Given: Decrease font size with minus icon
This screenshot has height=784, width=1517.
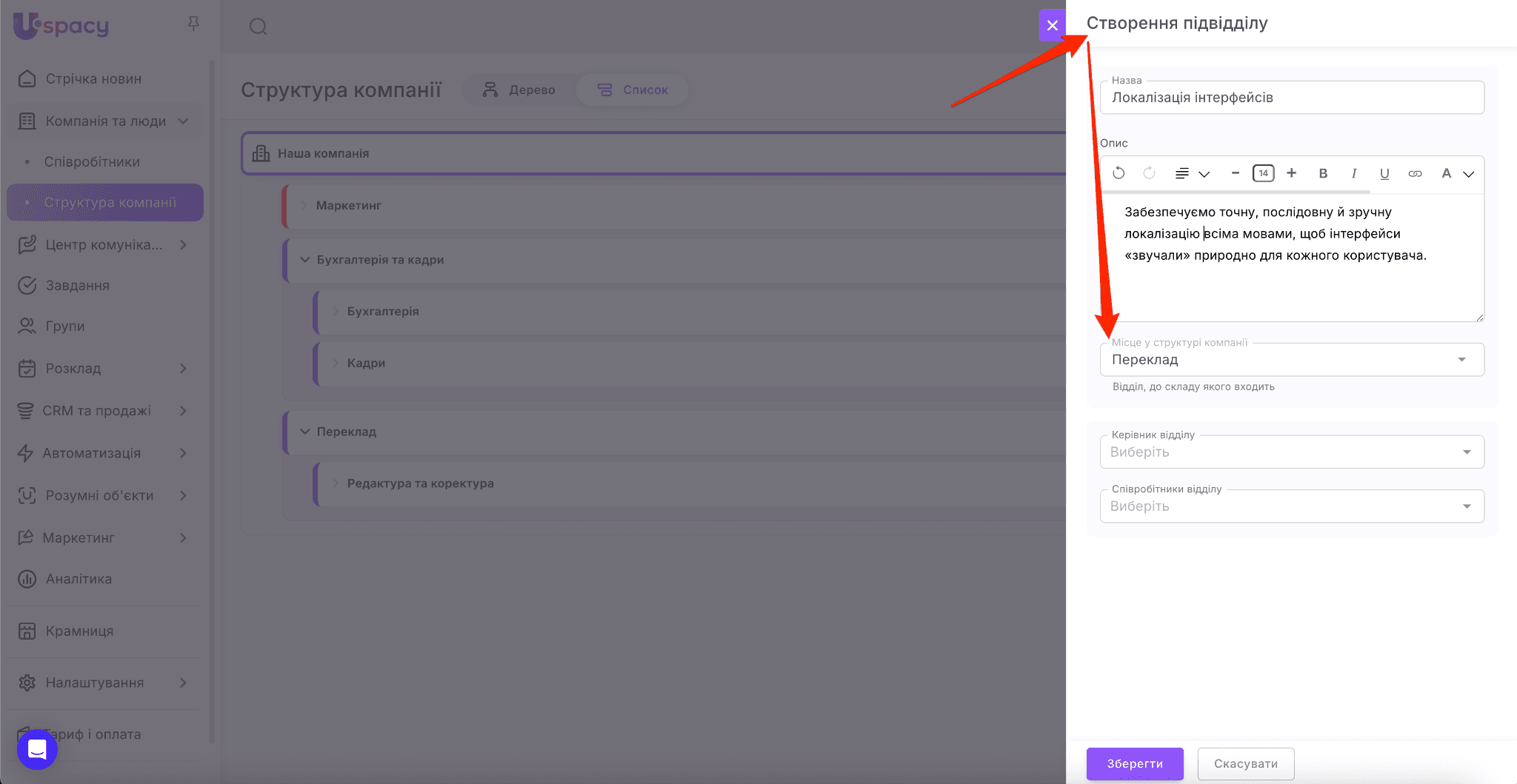Looking at the screenshot, I should pyautogui.click(x=1236, y=173).
